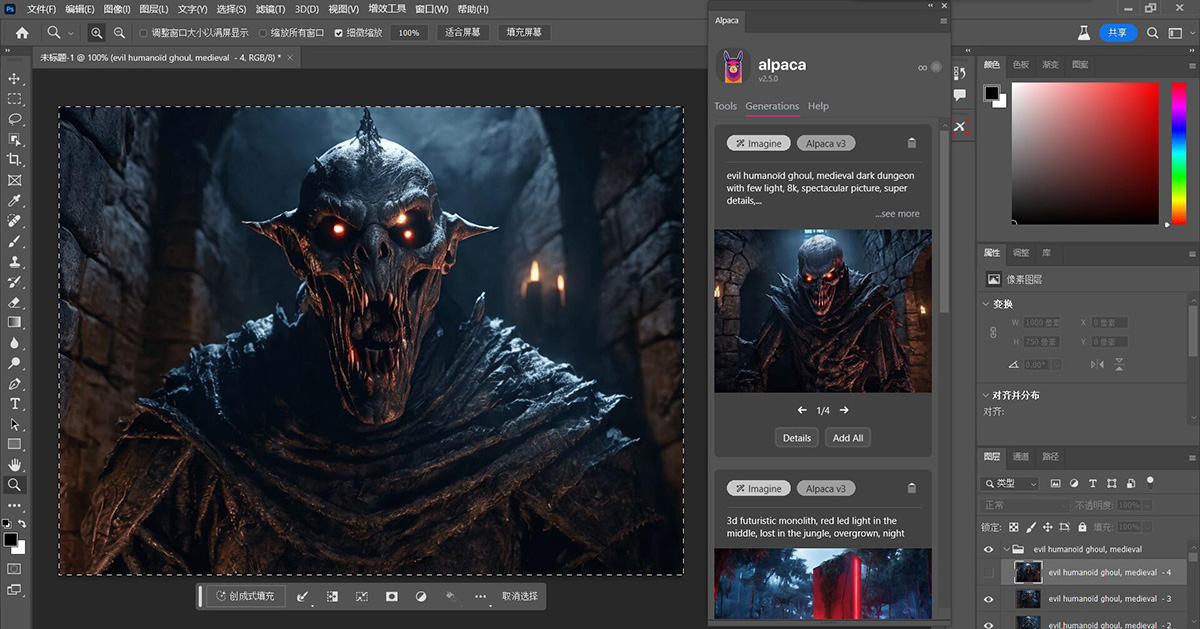
Task: Switch to the 通道 (Channels) tab
Action: (1022, 457)
